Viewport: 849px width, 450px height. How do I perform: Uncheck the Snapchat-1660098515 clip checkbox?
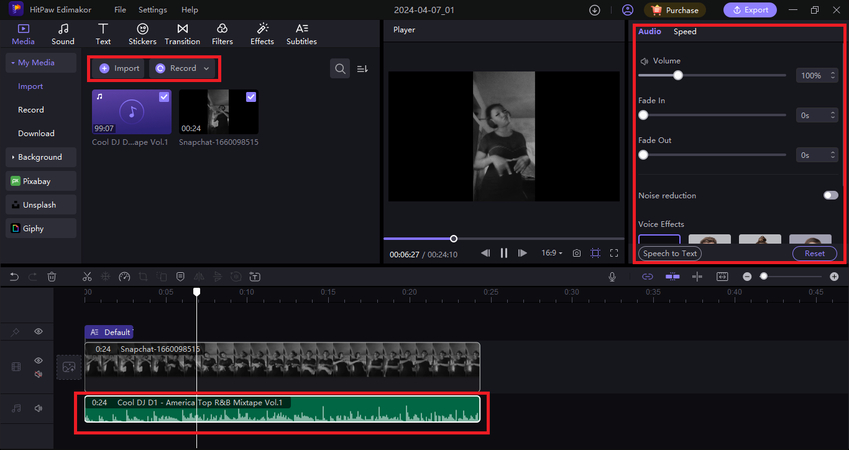(x=250, y=97)
